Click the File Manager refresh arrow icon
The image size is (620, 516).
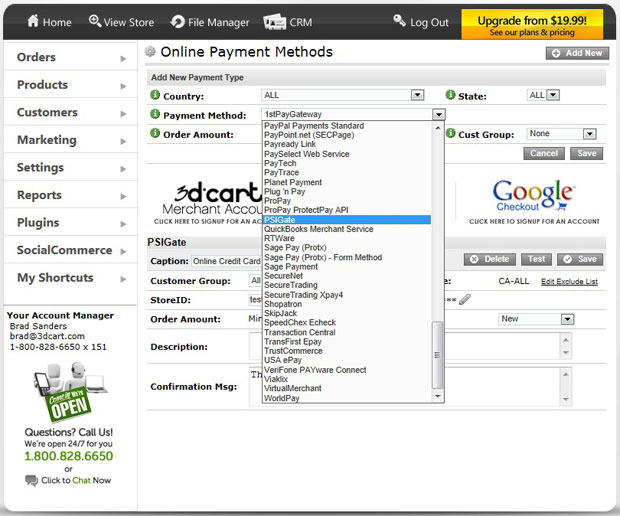(178, 22)
